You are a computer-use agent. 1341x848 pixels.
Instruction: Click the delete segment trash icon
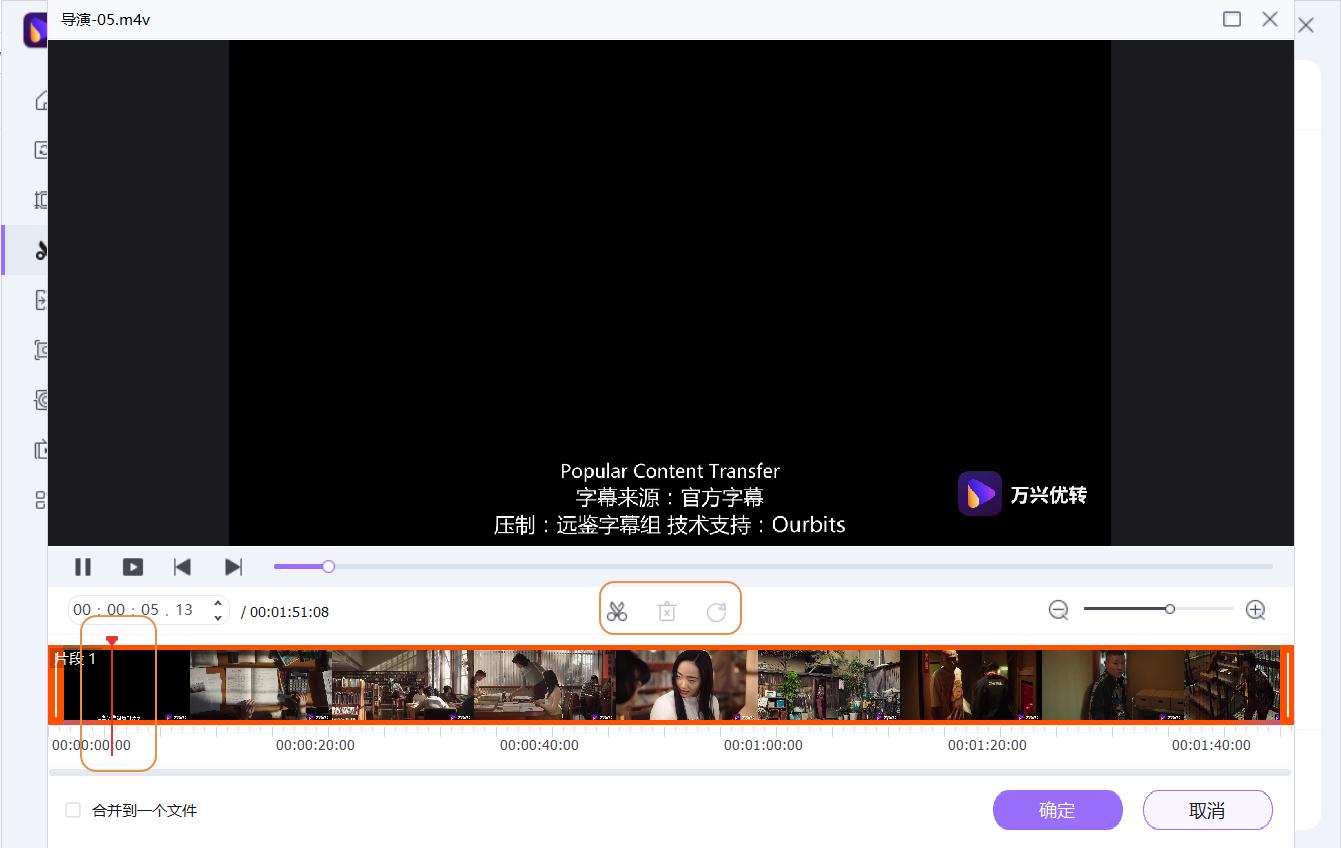[667, 609]
